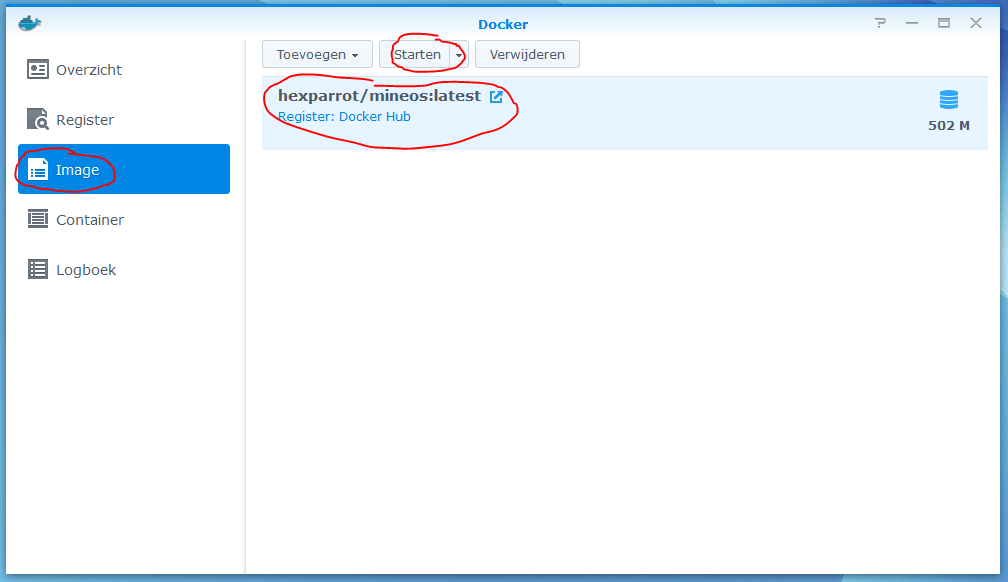Click the Docker whale icon in title bar
Screen dimensions: 1008x582
(x=30, y=24)
